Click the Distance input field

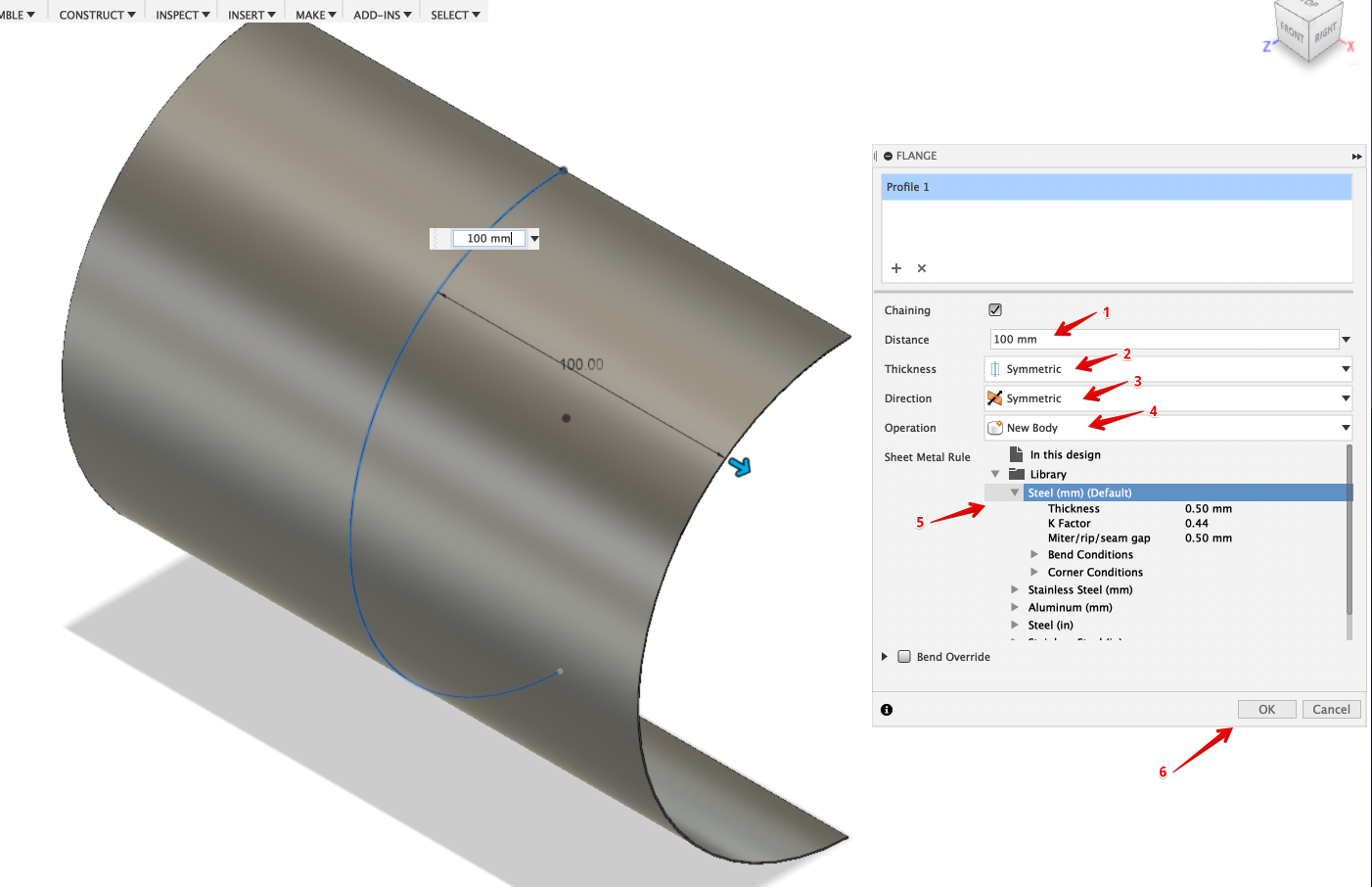click(x=1165, y=340)
